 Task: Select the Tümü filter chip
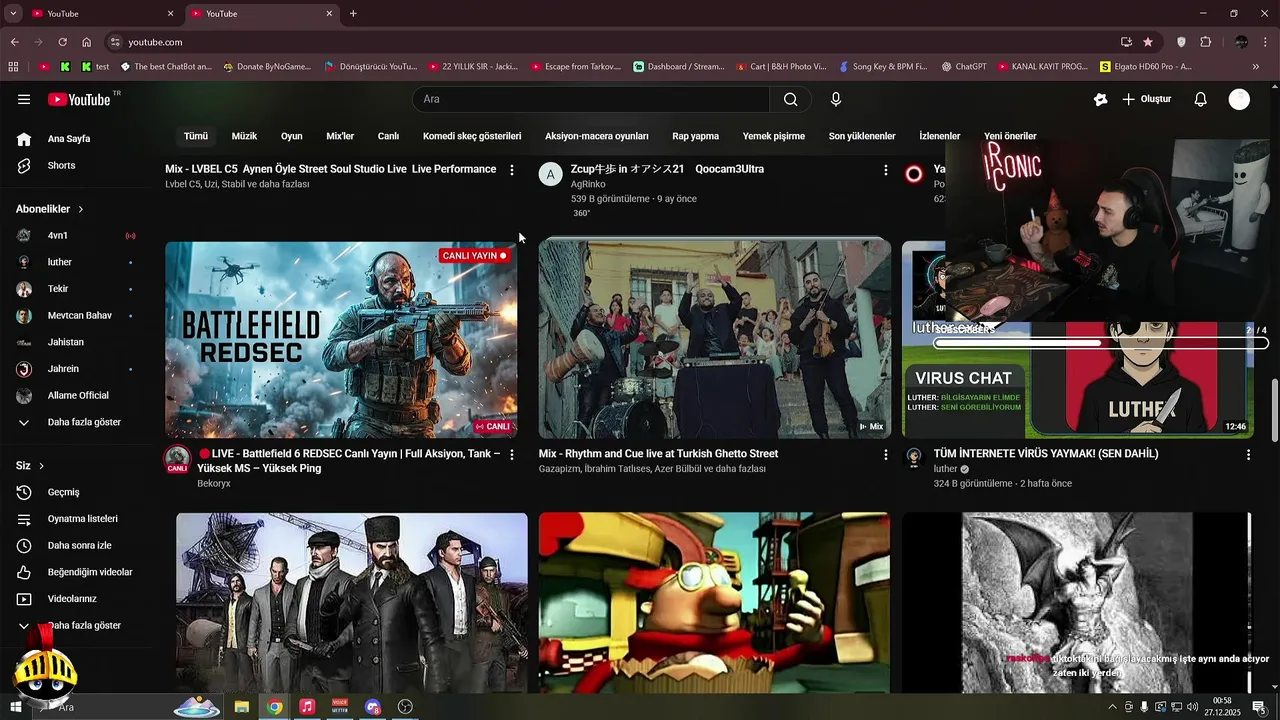(x=196, y=136)
